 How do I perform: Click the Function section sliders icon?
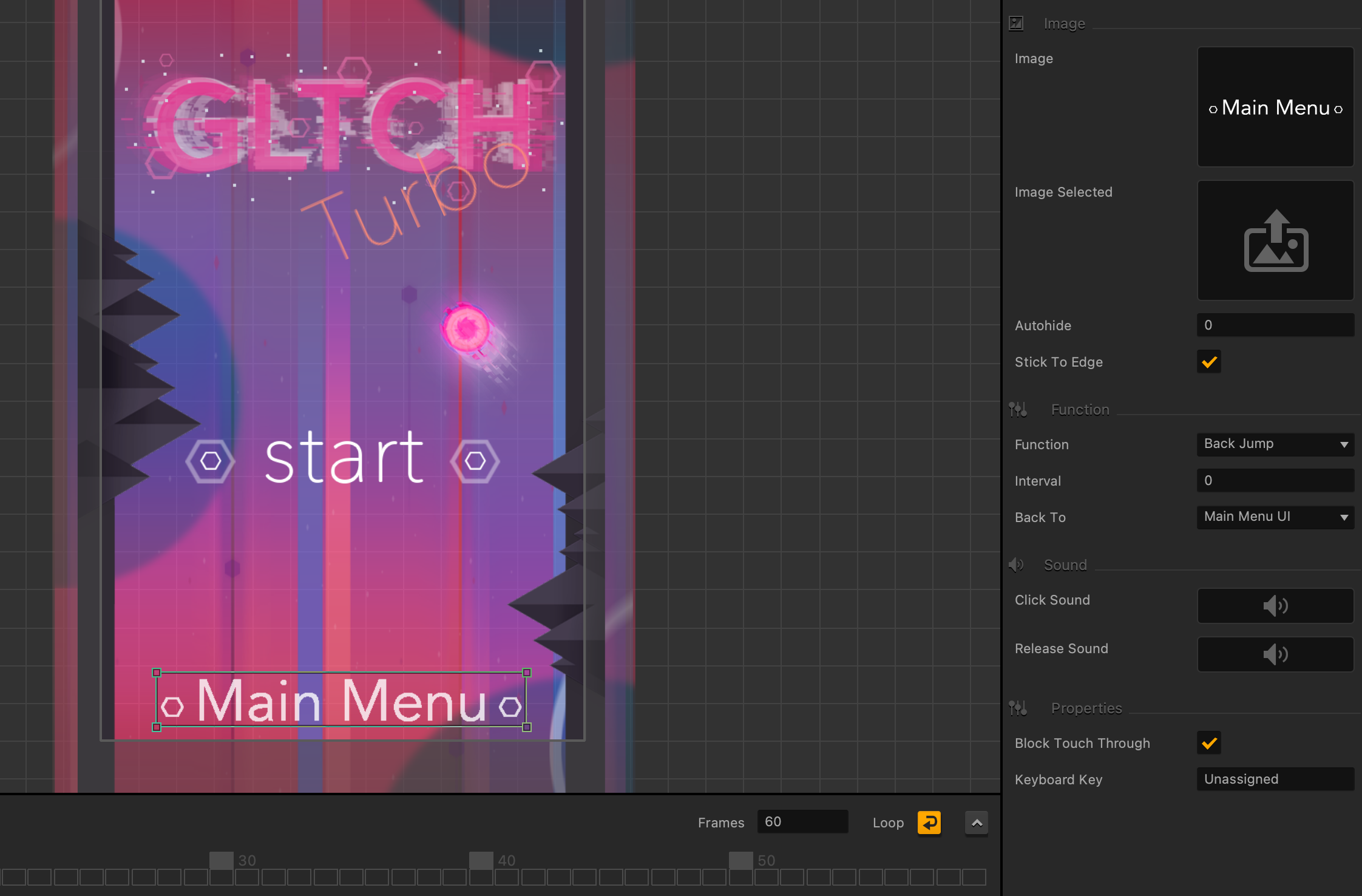[x=1018, y=410]
